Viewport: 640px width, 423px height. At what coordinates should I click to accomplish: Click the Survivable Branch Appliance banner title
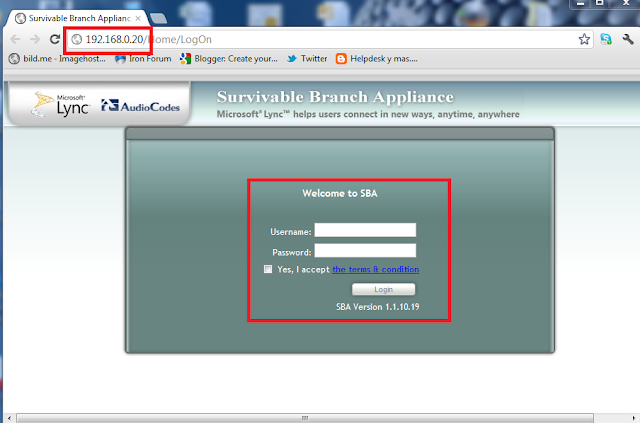pos(335,97)
